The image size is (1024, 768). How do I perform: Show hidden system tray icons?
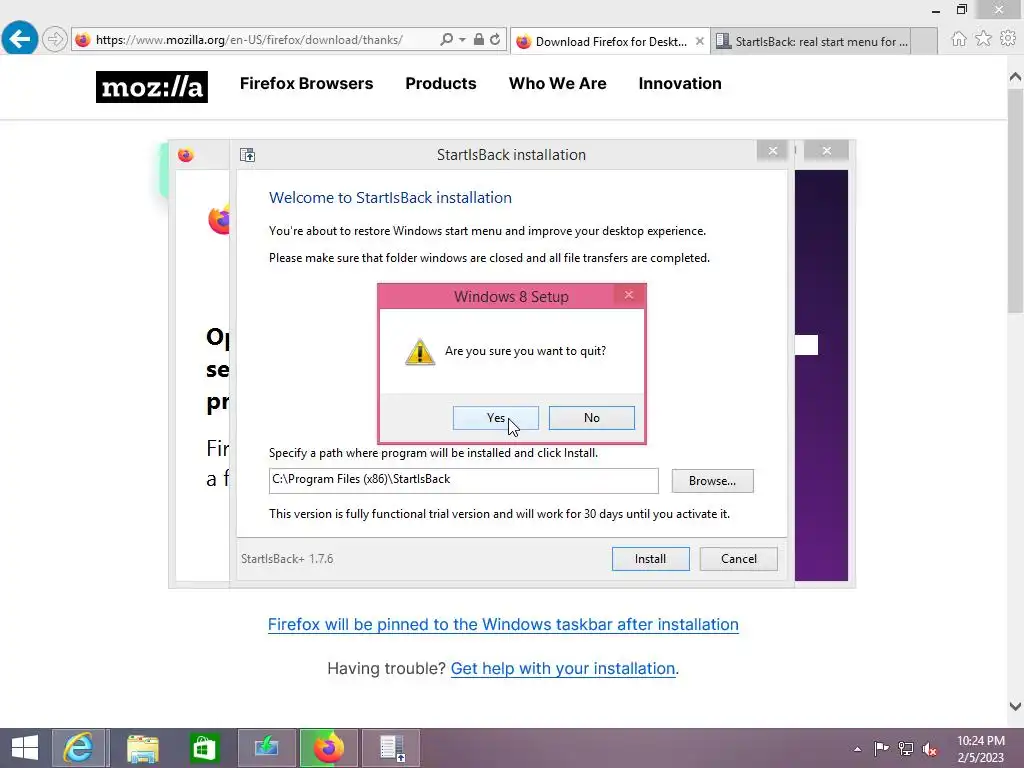click(x=857, y=749)
